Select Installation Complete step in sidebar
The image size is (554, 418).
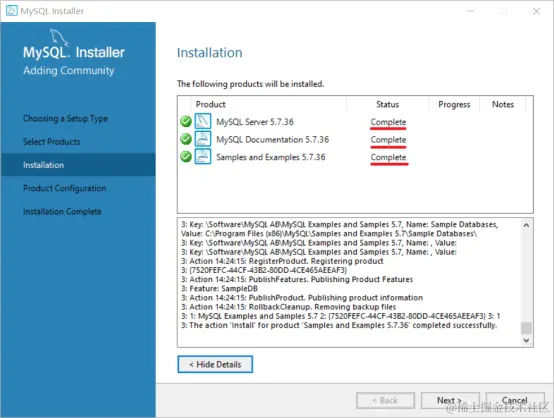click(x=62, y=212)
